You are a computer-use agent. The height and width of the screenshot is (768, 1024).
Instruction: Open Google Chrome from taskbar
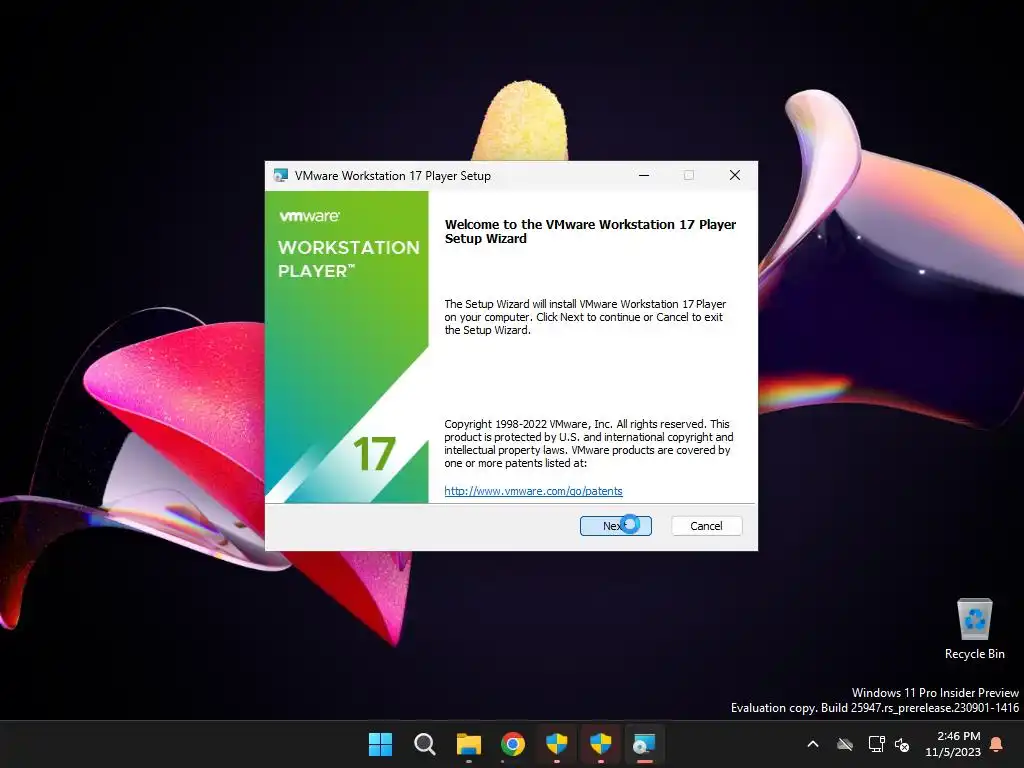click(x=513, y=744)
